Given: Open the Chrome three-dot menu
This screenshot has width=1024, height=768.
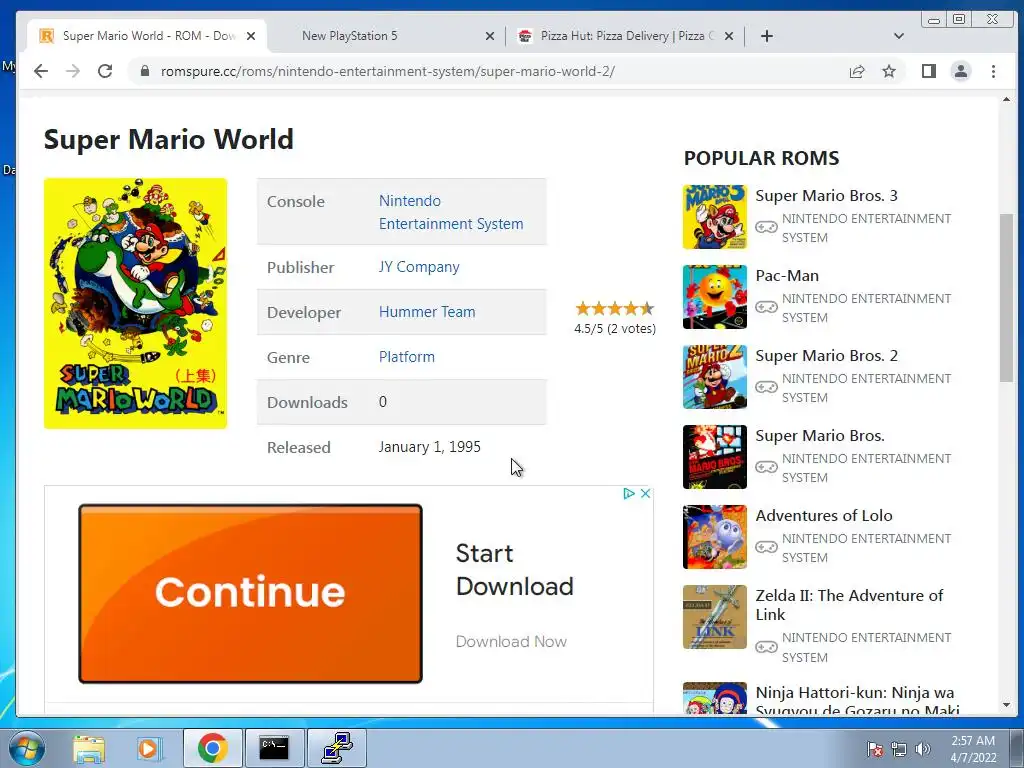Looking at the screenshot, I should coord(993,71).
